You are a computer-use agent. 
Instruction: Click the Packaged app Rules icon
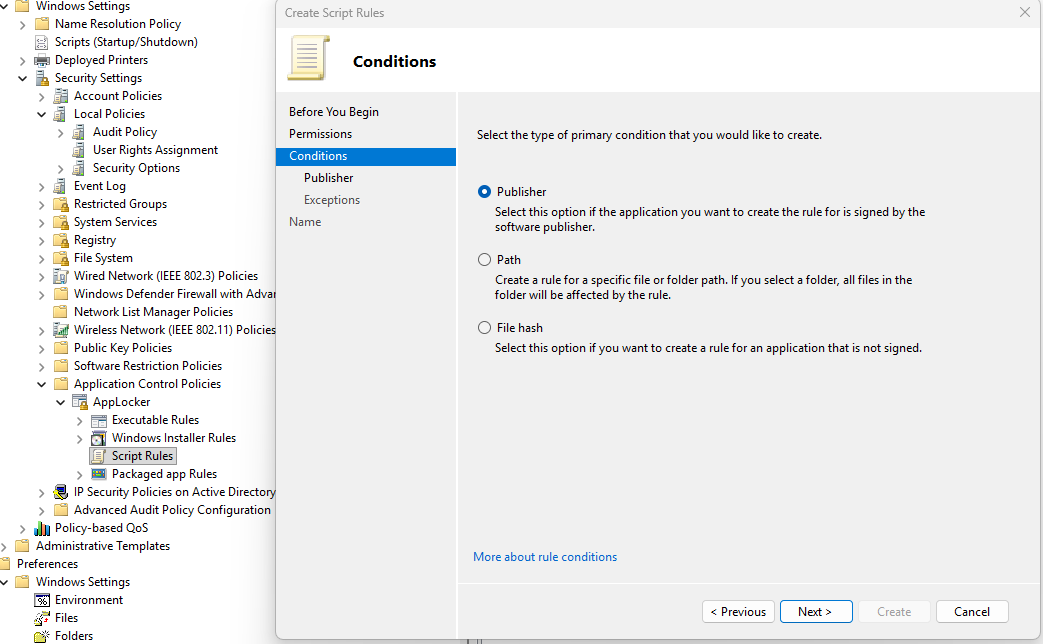coord(98,474)
